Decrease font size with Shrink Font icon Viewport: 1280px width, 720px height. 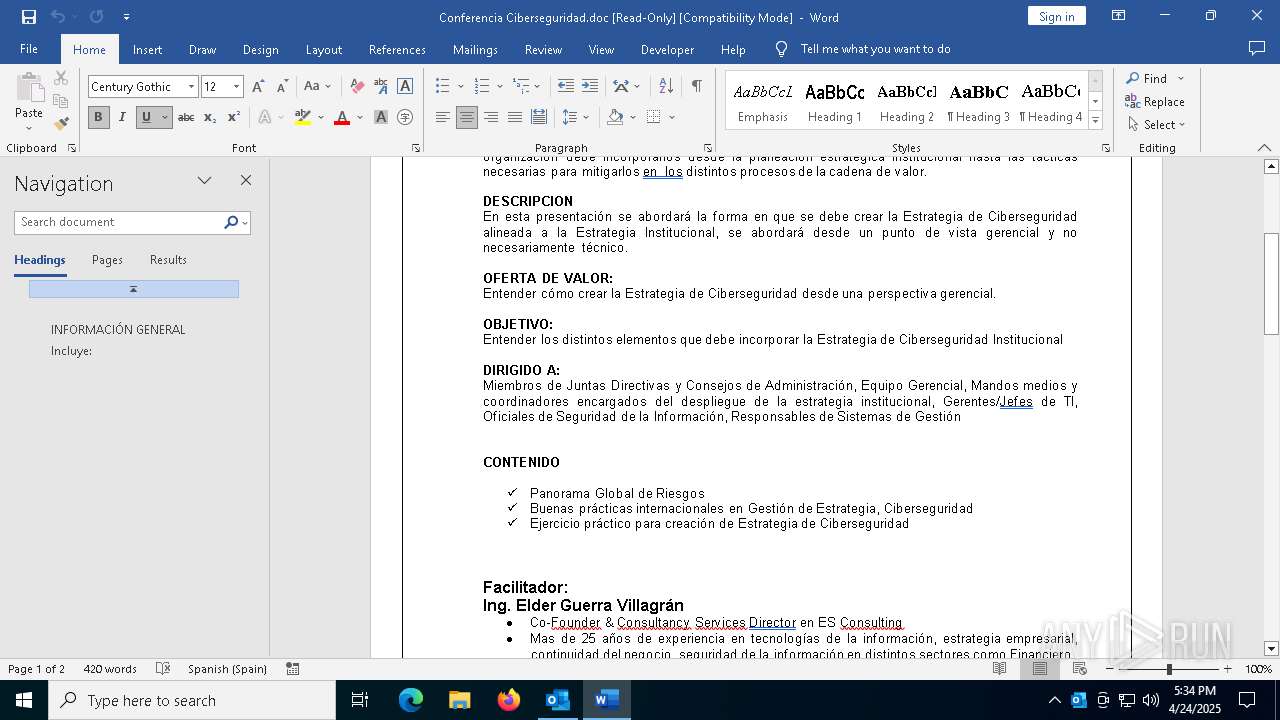point(283,87)
